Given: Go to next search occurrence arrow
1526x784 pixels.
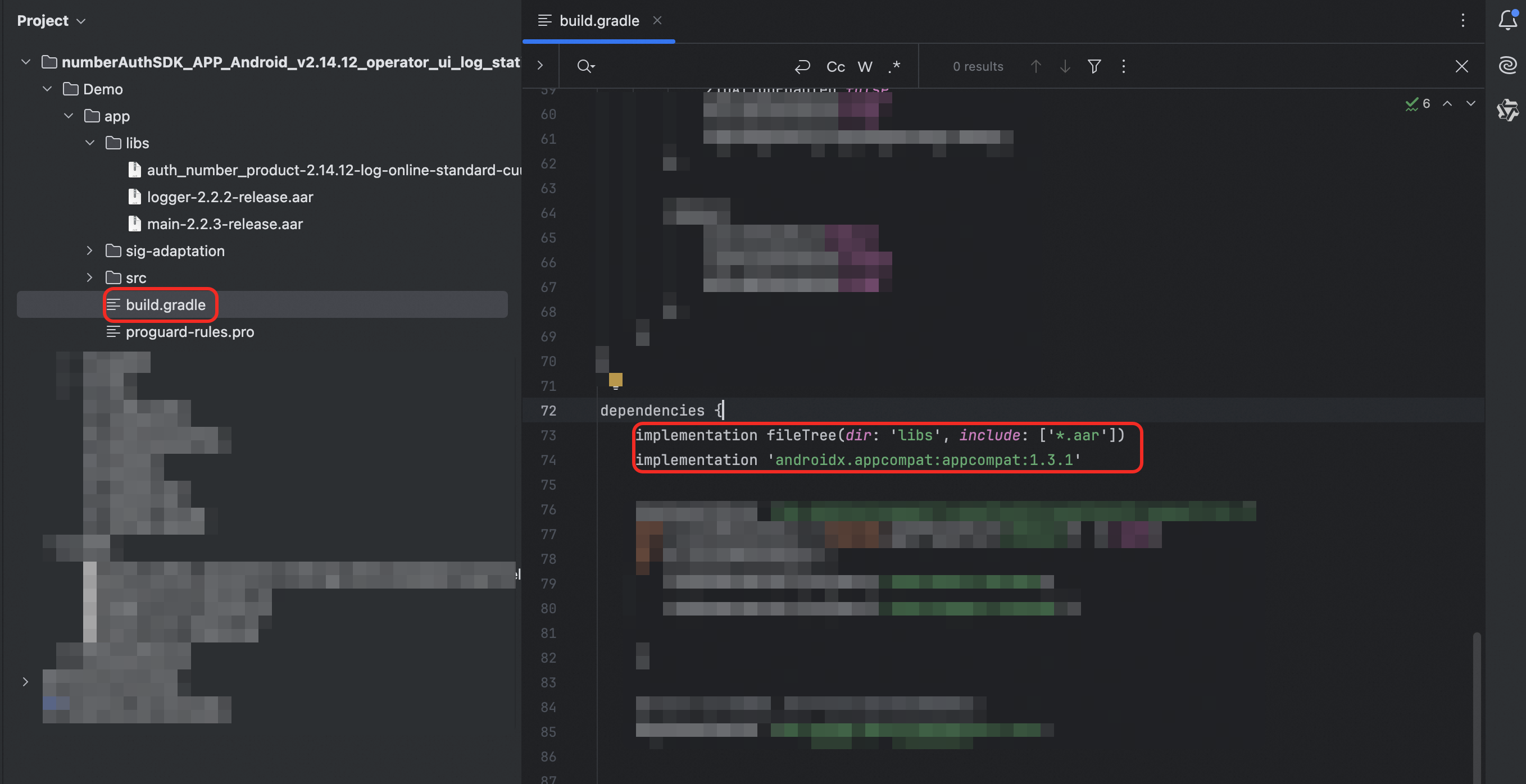Looking at the screenshot, I should coord(1065,66).
